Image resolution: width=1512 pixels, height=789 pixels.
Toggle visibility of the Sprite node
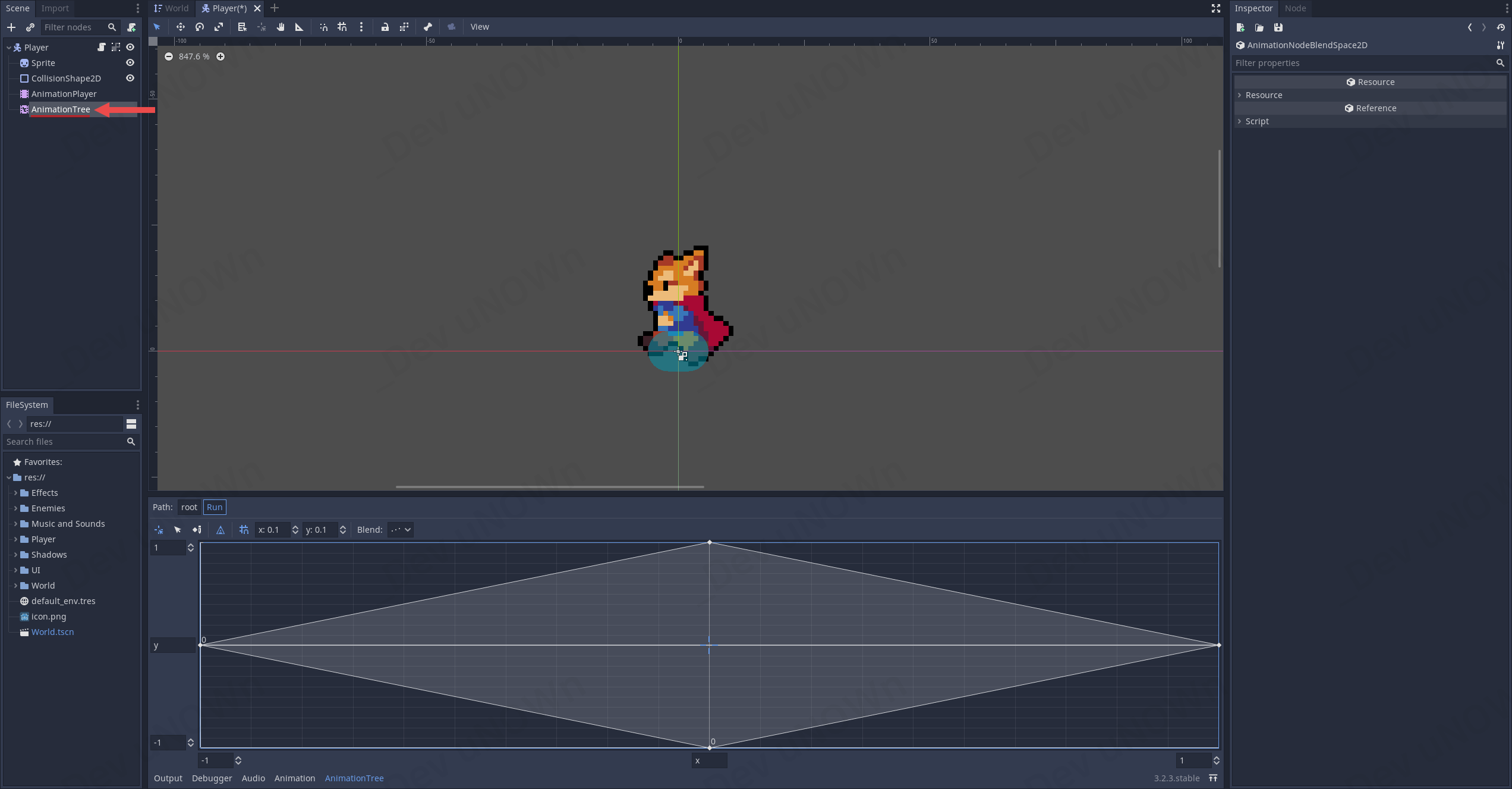[130, 63]
